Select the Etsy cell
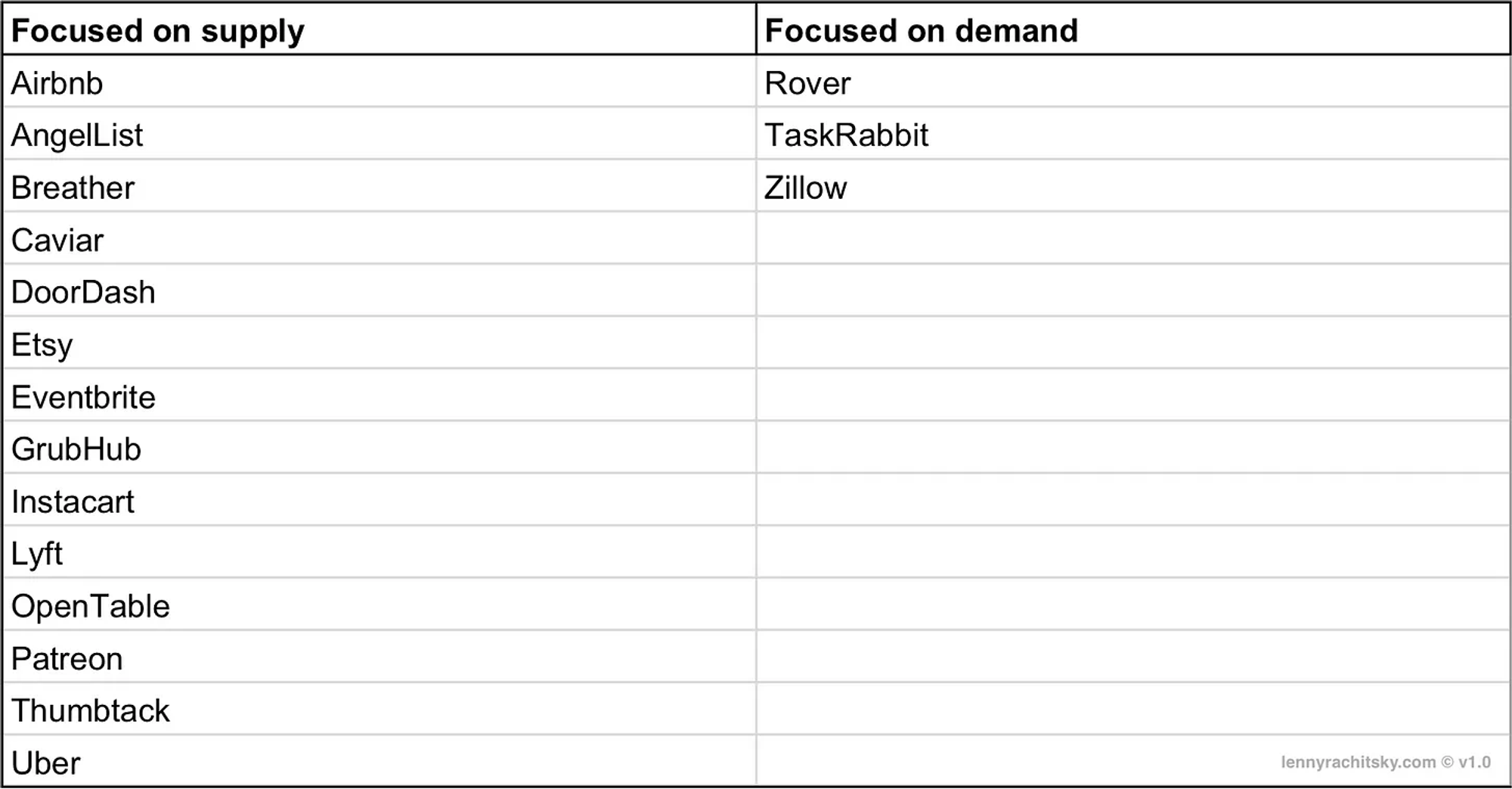 (380, 343)
